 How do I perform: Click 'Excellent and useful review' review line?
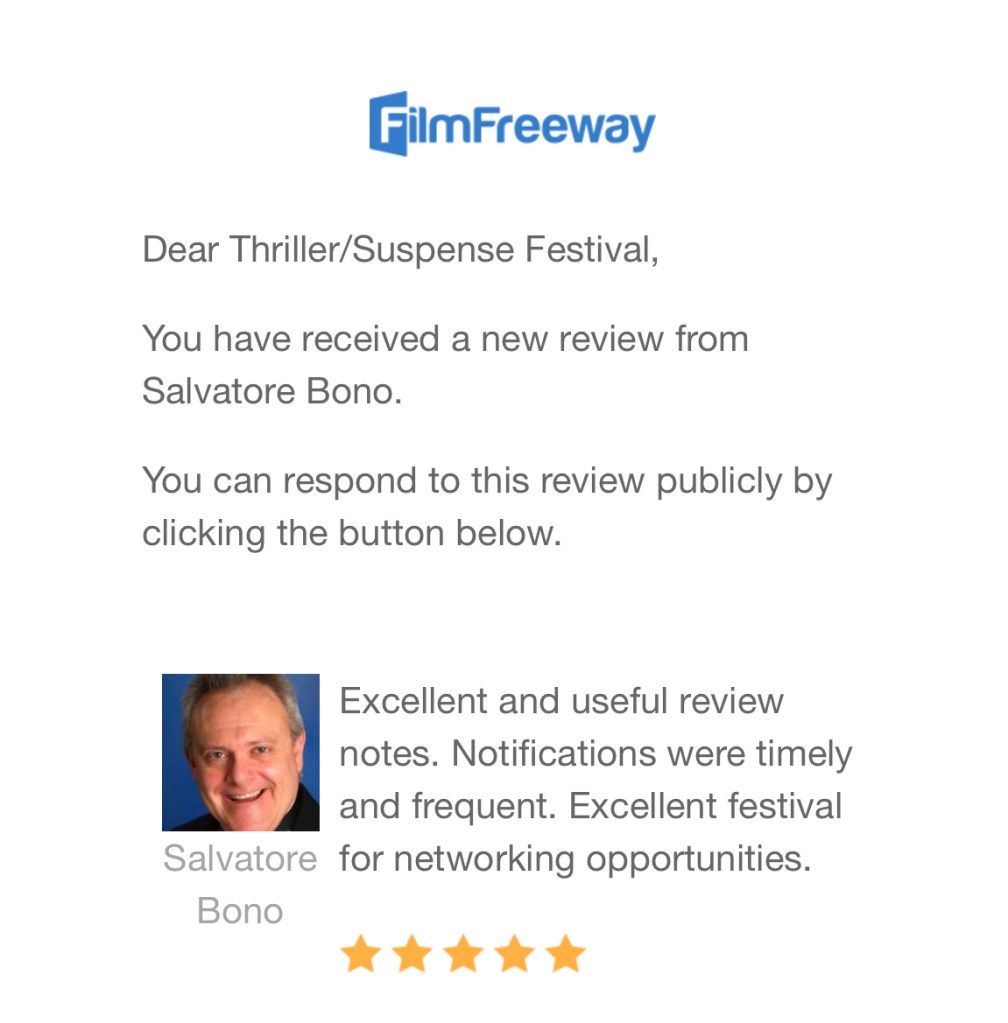point(561,701)
